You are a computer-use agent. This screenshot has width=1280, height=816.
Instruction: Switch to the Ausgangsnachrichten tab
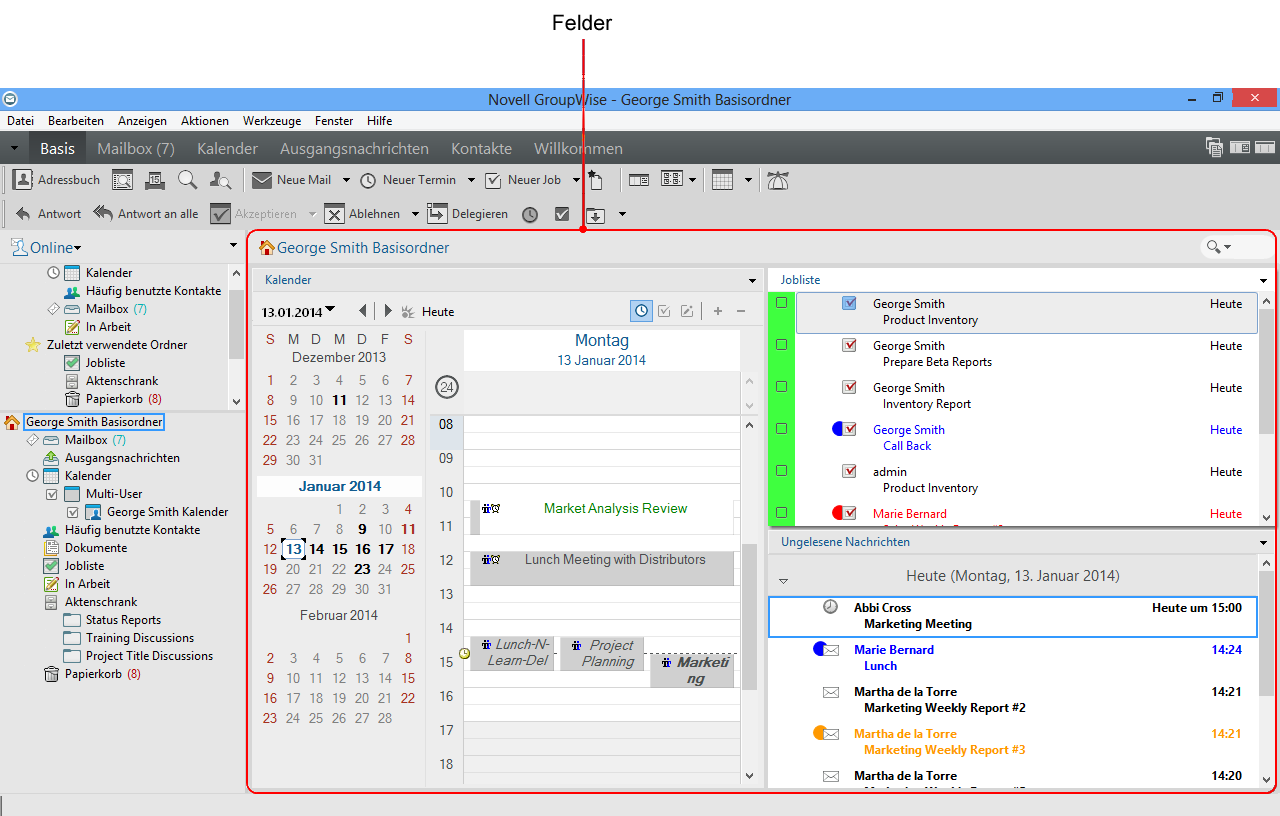[354, 148]
